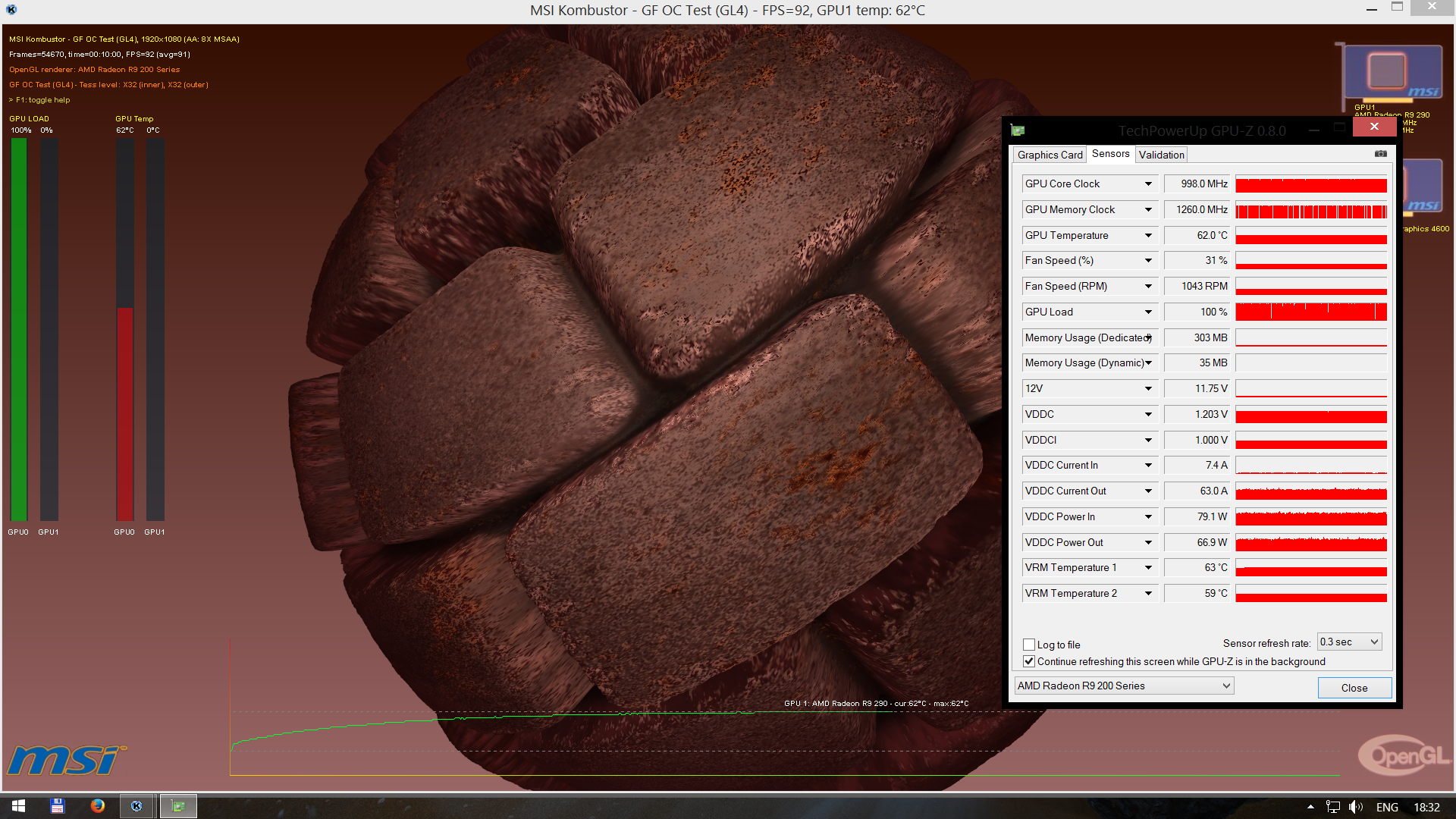Expand the GPU Core Clock sensor dropdown

coord(1148,184)
